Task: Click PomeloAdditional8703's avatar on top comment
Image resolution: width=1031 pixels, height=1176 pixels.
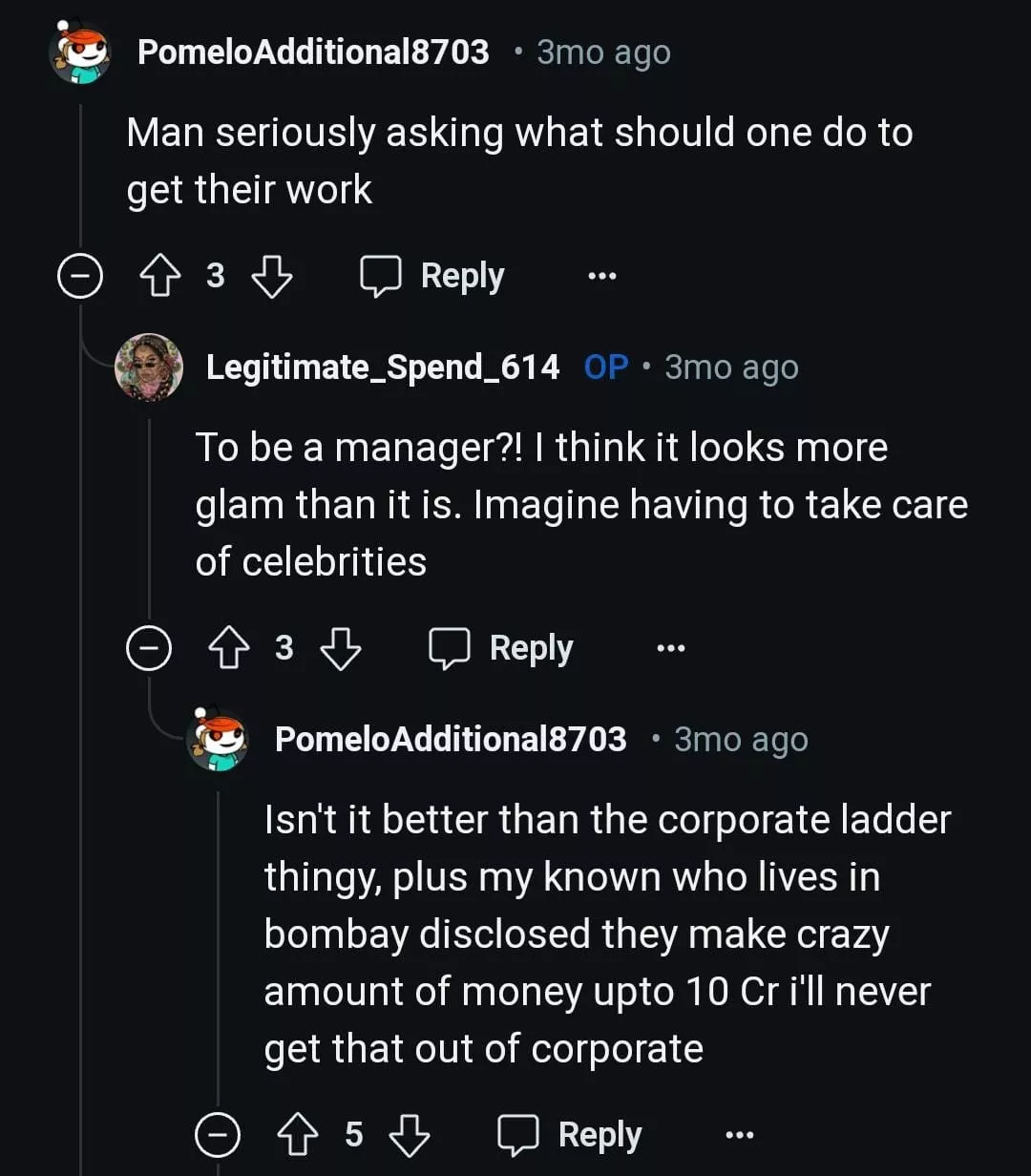Action: 80,52
